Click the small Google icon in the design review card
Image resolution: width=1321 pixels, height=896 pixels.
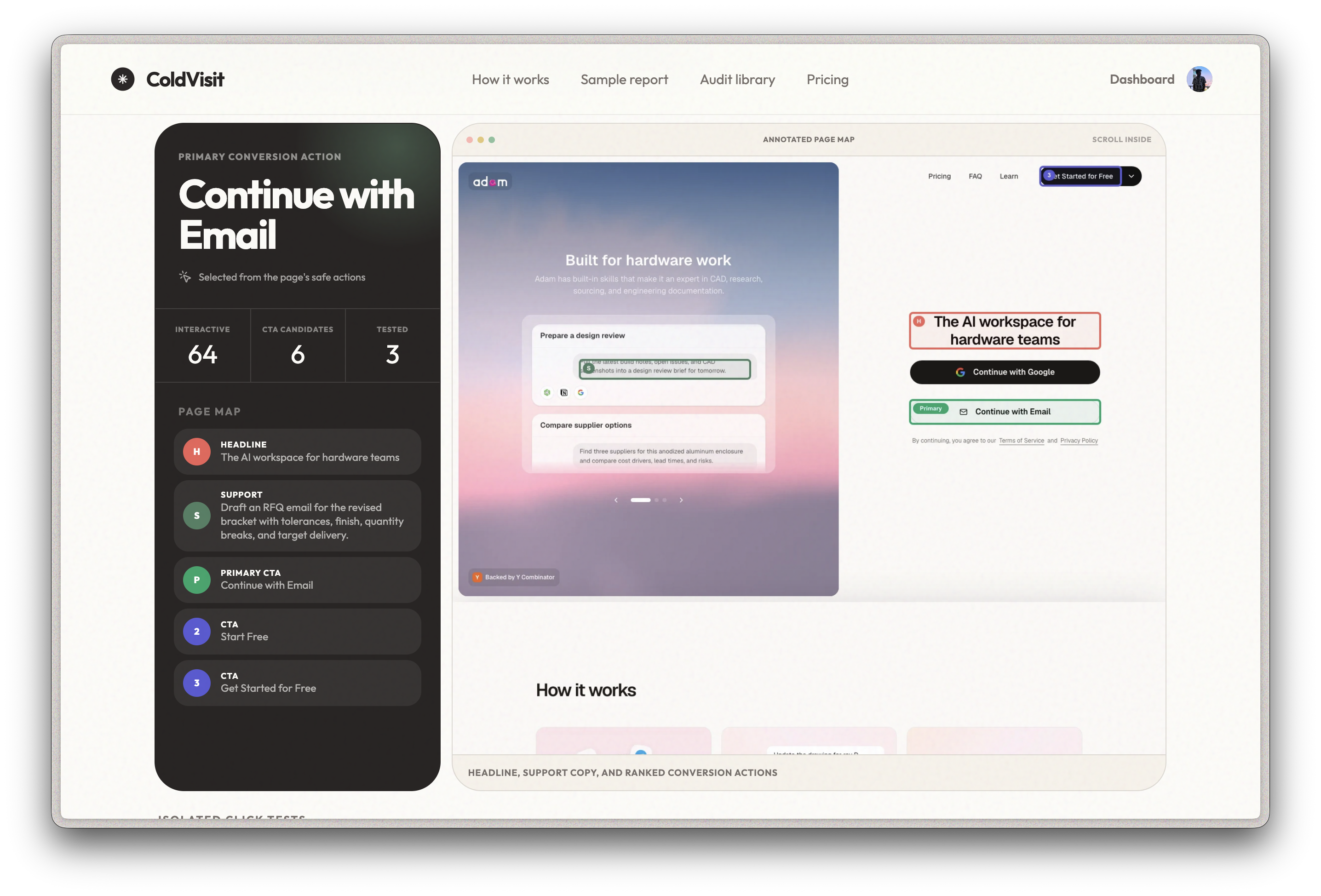coord(580,392)
